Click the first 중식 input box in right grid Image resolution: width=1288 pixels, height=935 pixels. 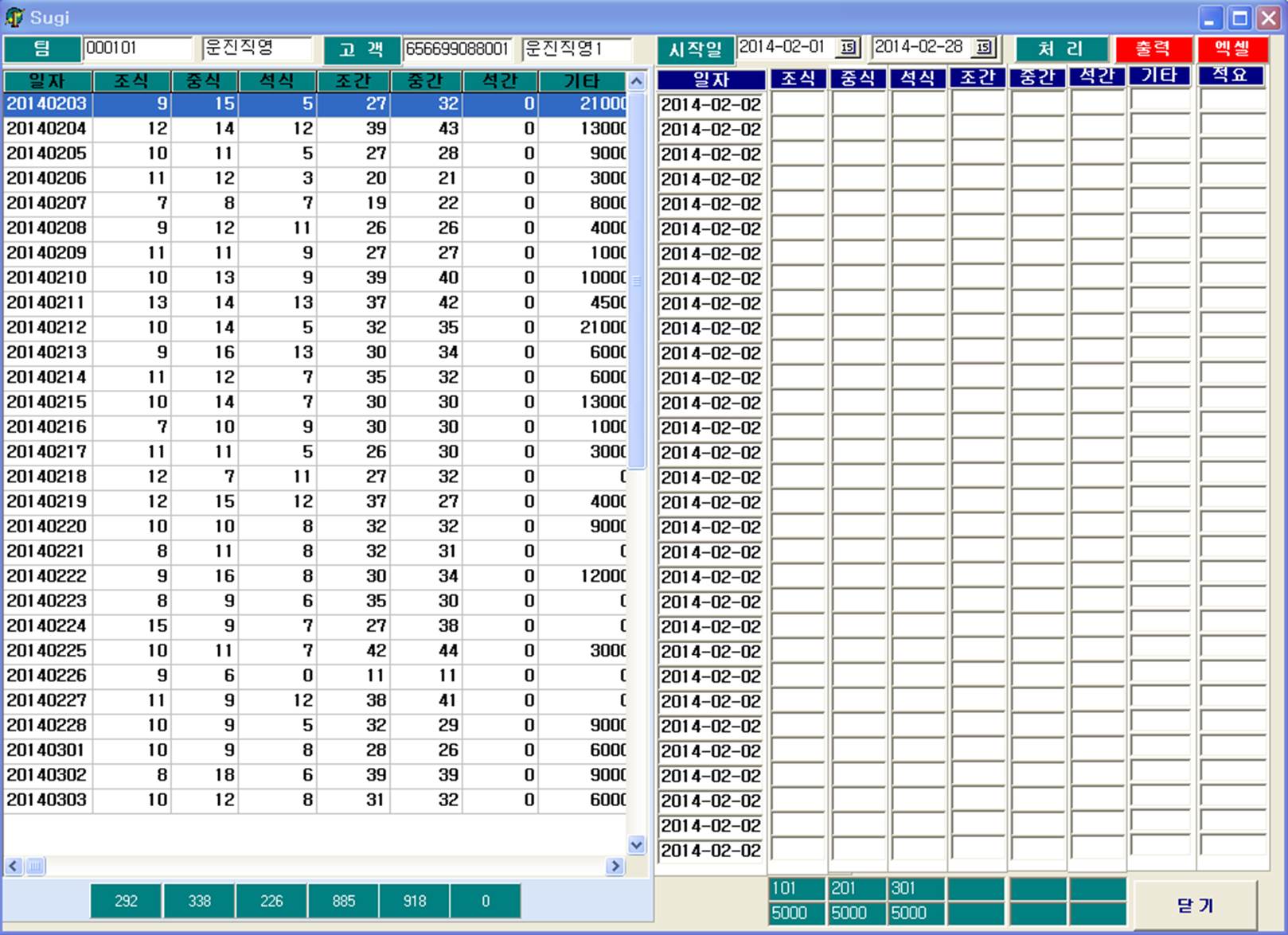point(858,103)
